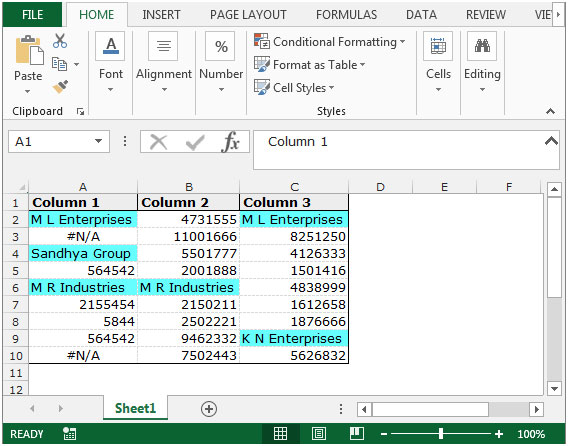
Task: Add a new sheet with plus icon
Action: point(209,409)
